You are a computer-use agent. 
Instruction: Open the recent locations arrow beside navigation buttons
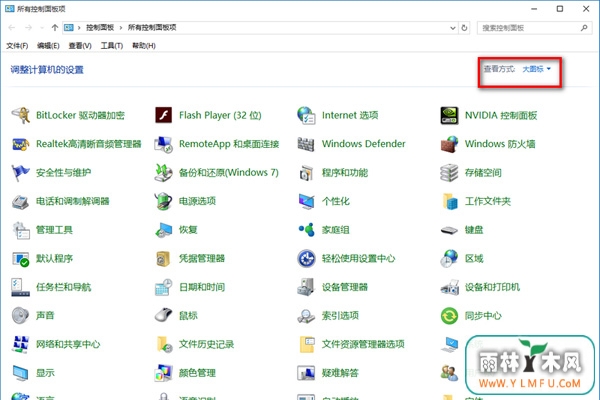(42, 28)
